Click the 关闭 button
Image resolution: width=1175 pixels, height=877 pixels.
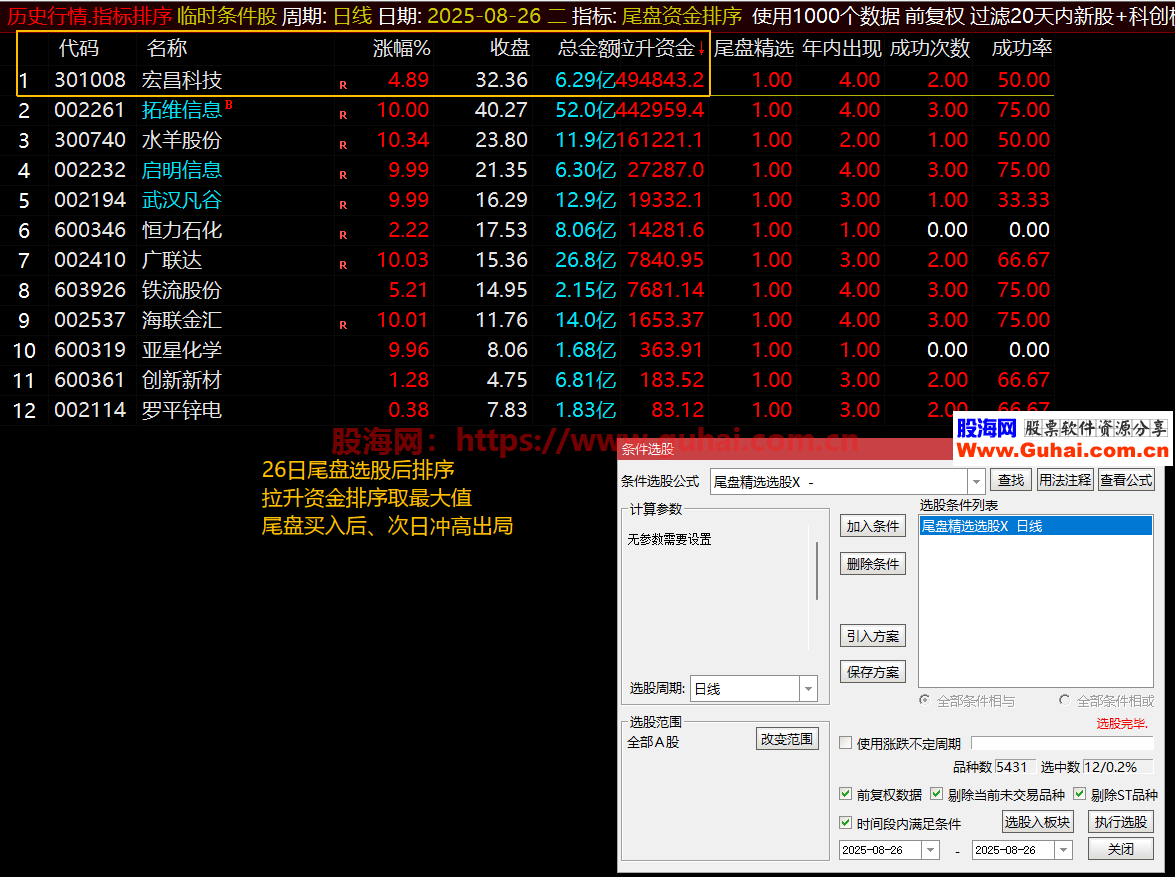click(1121, 849)
